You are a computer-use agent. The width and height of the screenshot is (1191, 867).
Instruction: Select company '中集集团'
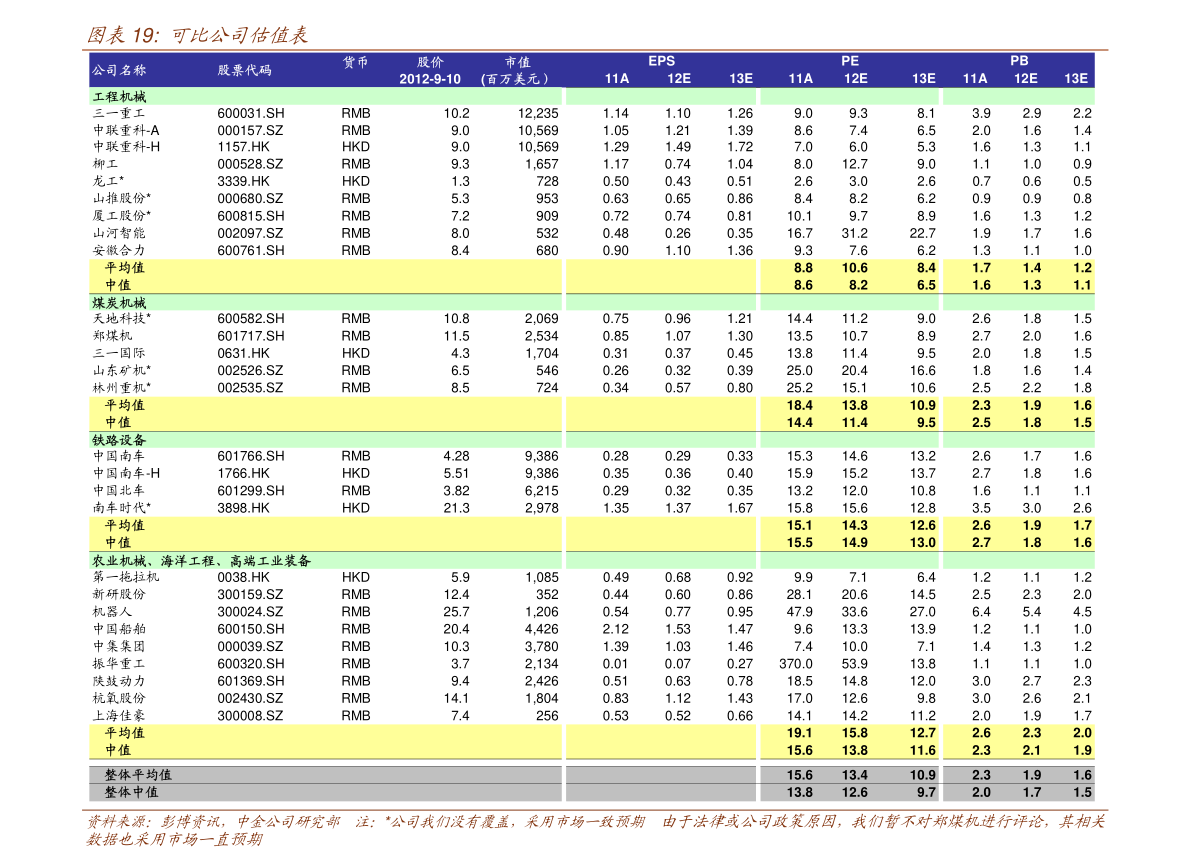click(x=118, y=647)
